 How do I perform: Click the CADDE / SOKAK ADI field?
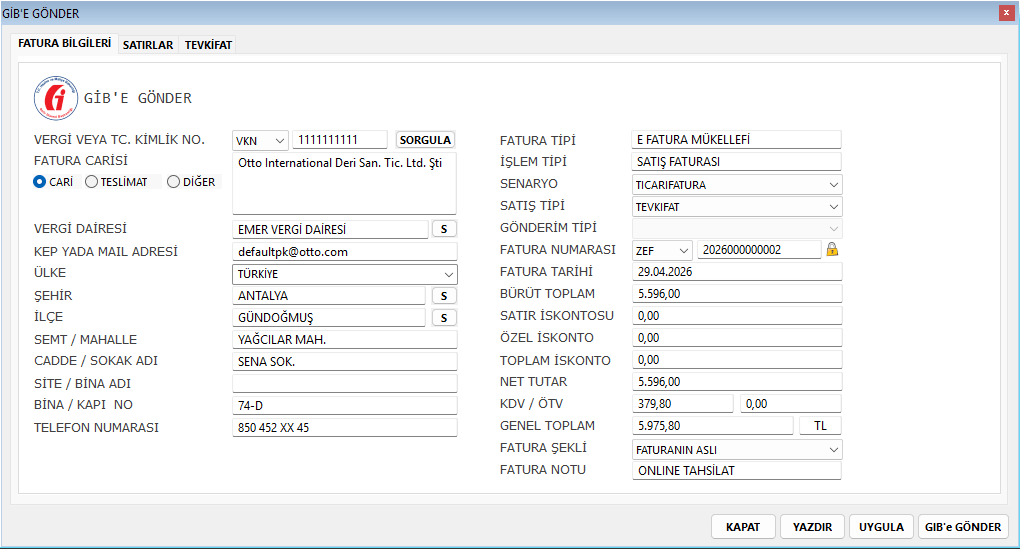(345, 361)
